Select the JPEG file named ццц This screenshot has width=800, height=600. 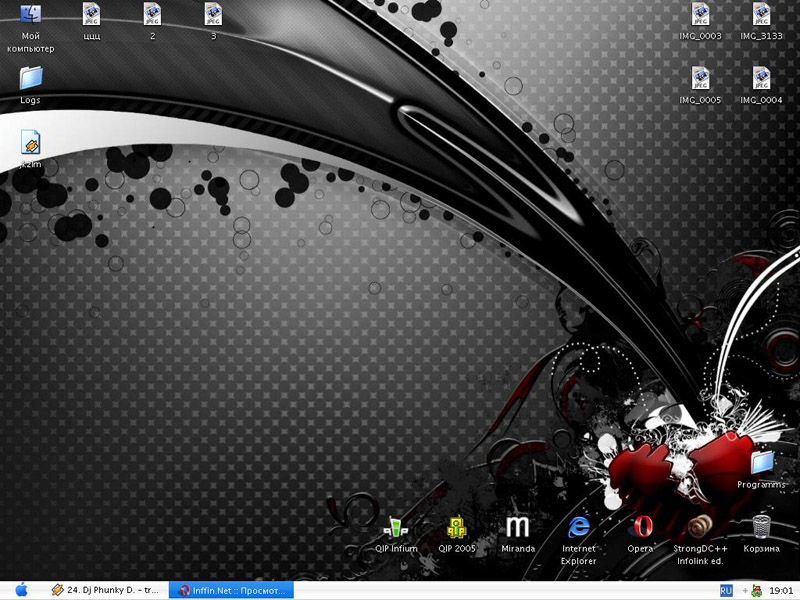tap(92, 15)
